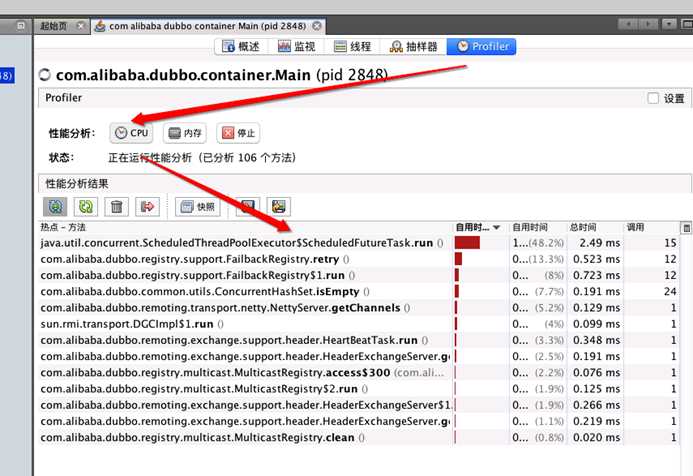Select row MulticastRegistry$2.run ()

(358, 389)
